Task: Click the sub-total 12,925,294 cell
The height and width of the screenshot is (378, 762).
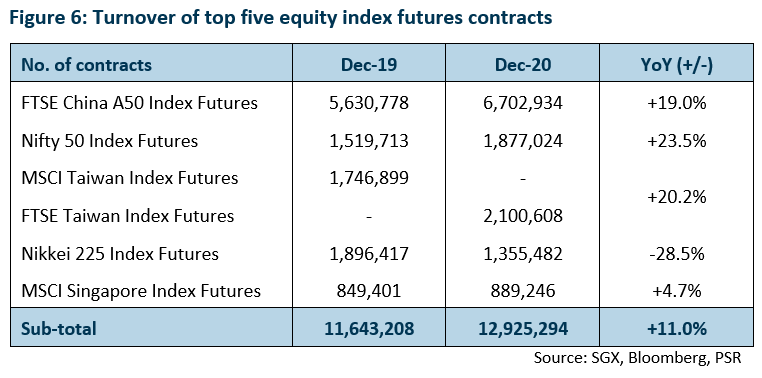Action: coord(523,329)
